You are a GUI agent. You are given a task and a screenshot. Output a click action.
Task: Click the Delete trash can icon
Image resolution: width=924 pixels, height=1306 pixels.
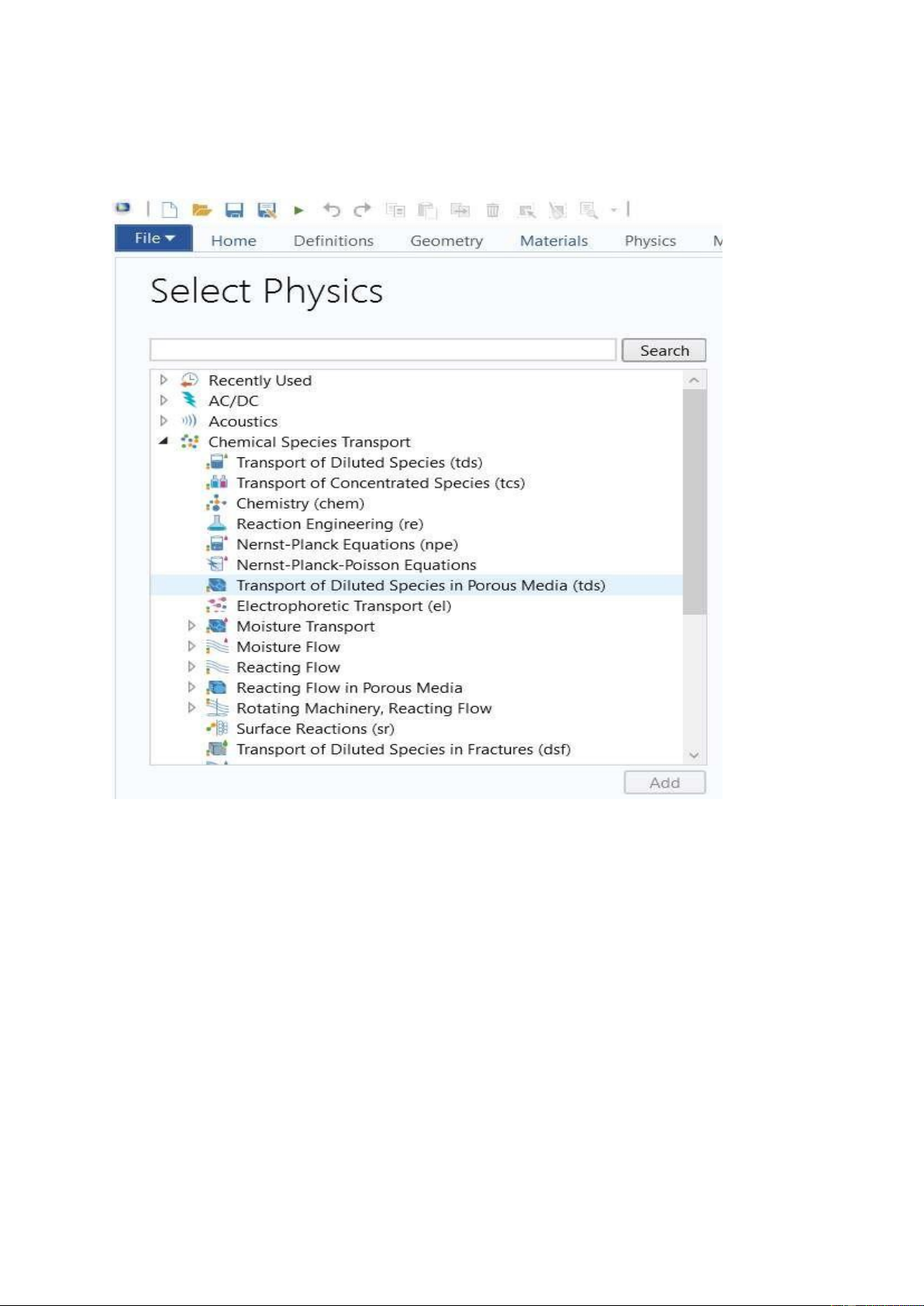(493, 210)
